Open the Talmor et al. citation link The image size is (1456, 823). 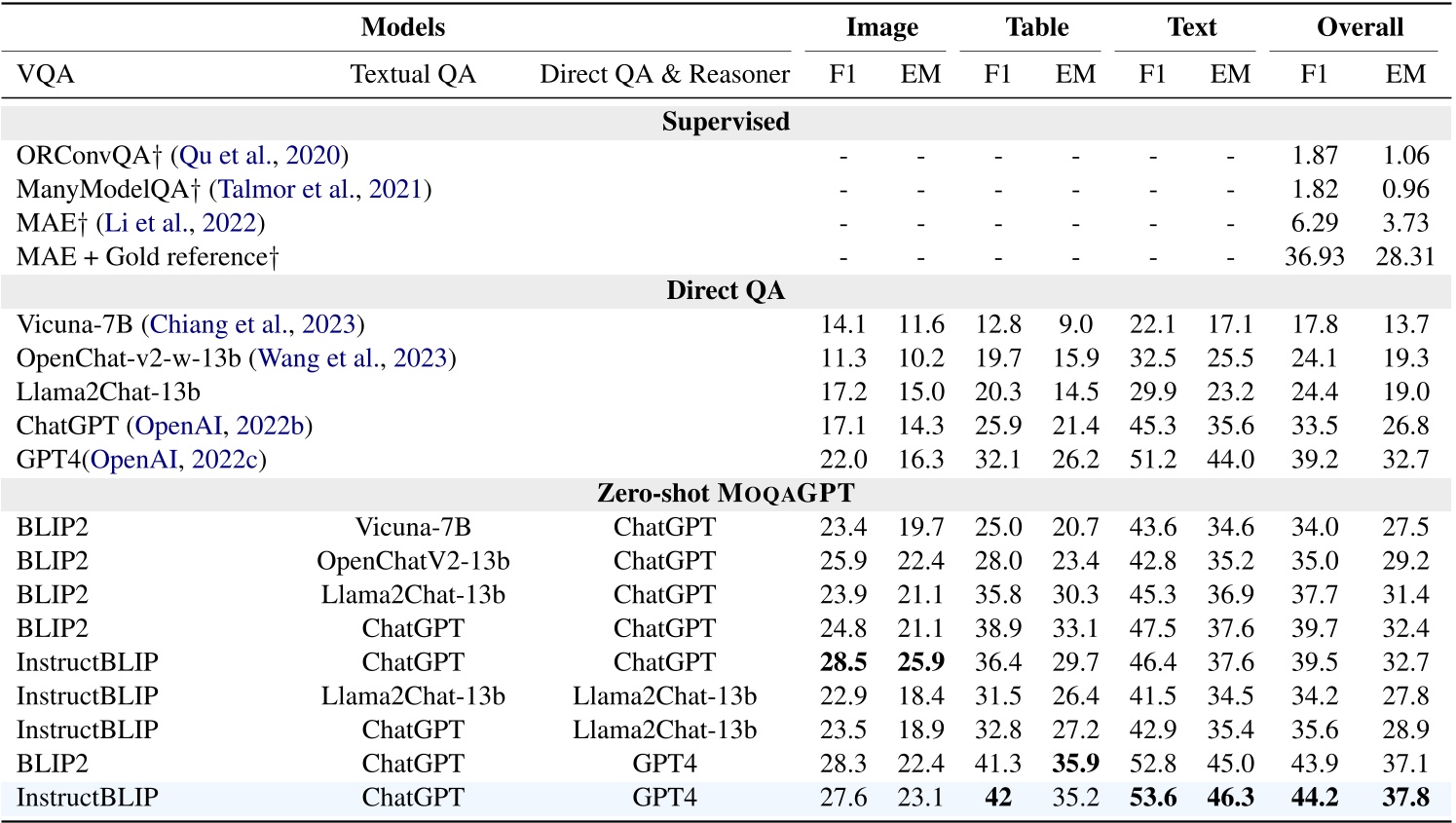[285, 190]
